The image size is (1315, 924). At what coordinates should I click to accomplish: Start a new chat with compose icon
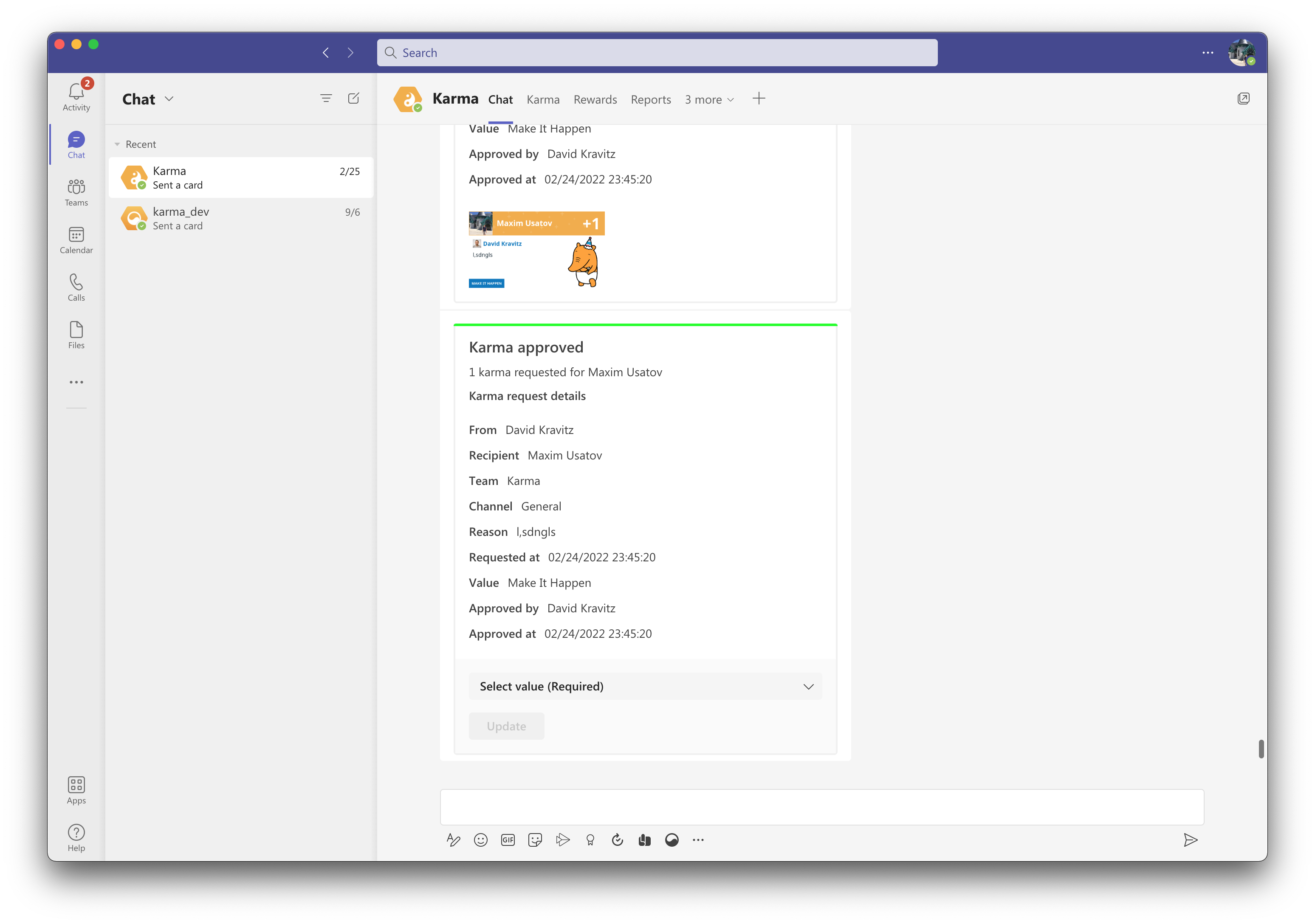(x=353, y=99)
